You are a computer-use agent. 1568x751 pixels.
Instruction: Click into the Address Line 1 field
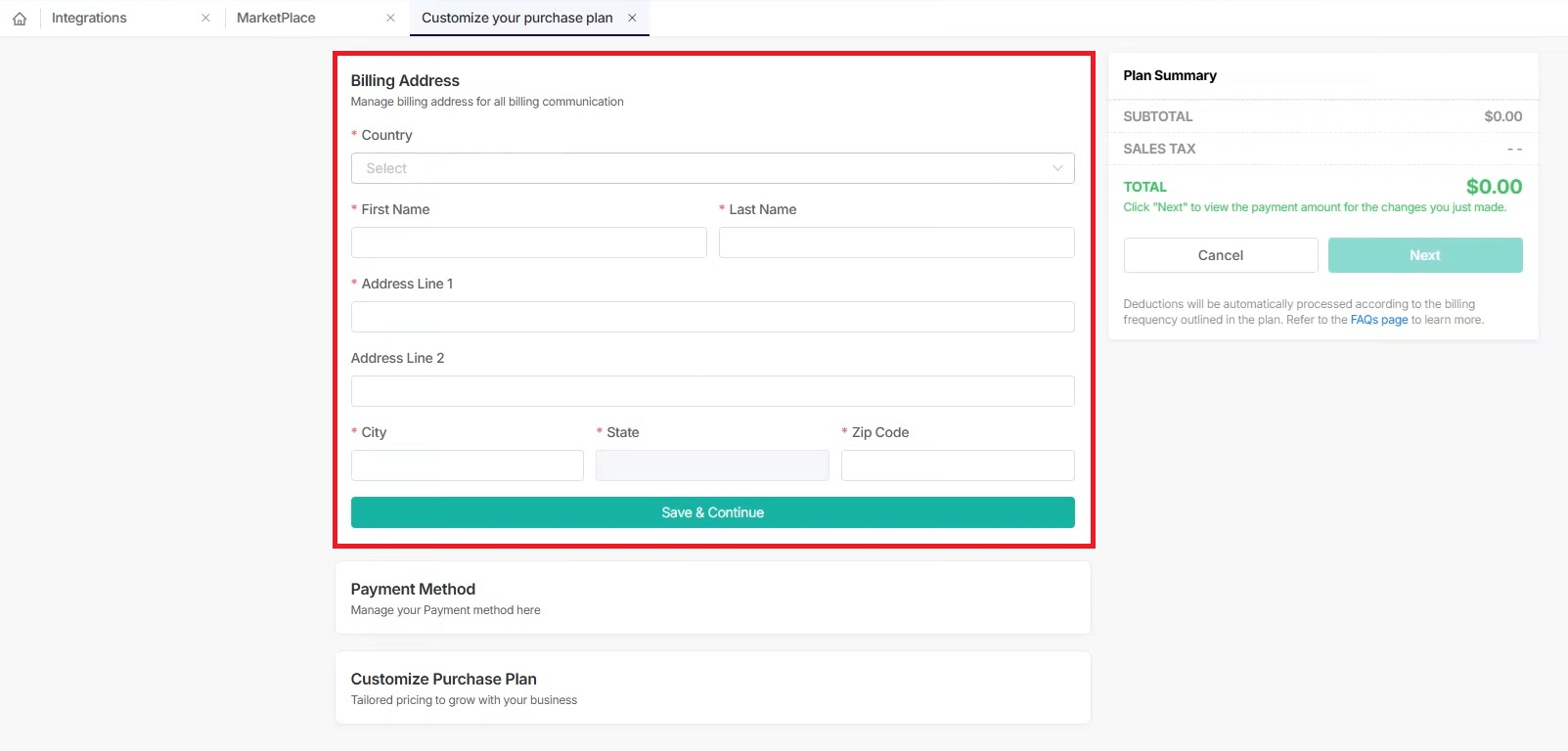712,317
